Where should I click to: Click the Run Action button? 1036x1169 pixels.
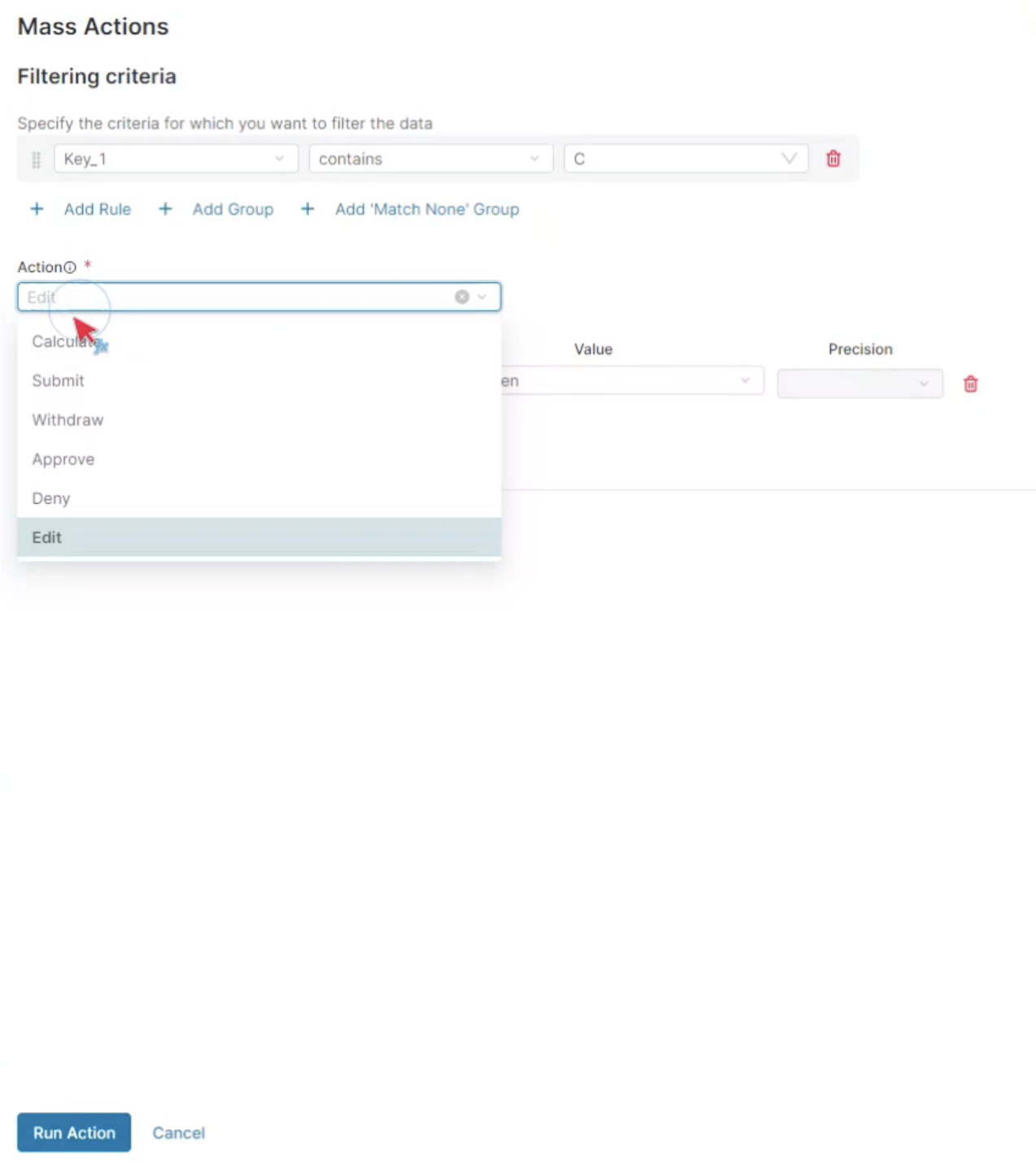pos(74,1132)
